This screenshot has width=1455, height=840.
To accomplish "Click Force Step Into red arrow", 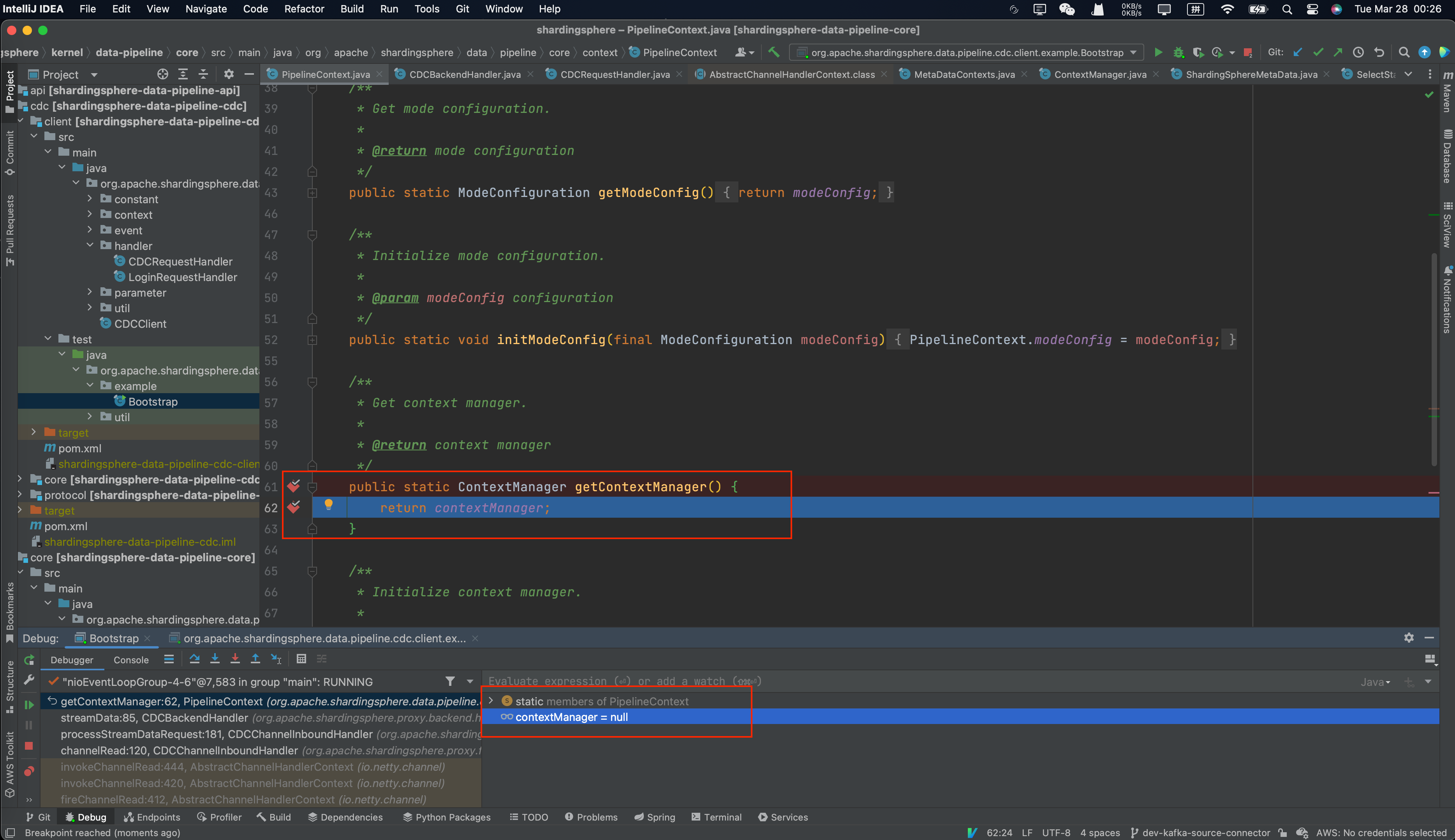I will 235,659.
